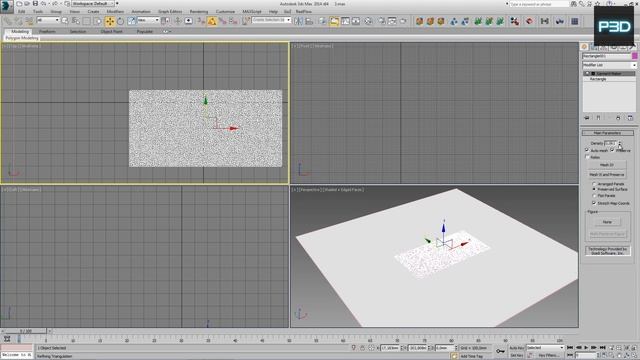Click the Play Animation button
This screenshot has width=640, height=360.
point(586,348)
